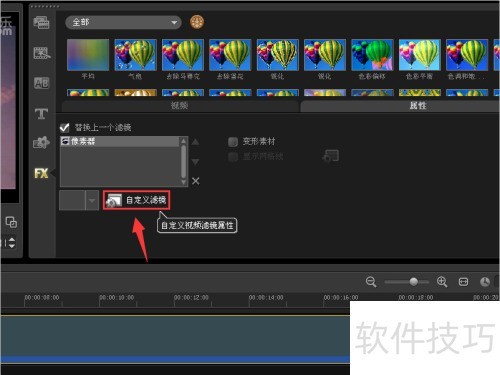The height and width of the screenshot is (375, 500).
Task: Select the applied filter entry in list
Action: pyautogui.click(x=120, y=141)
